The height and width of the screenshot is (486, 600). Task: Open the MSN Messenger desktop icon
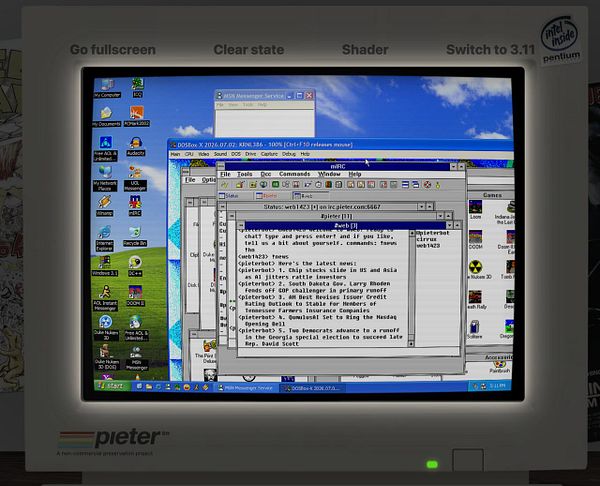(136, 358)
